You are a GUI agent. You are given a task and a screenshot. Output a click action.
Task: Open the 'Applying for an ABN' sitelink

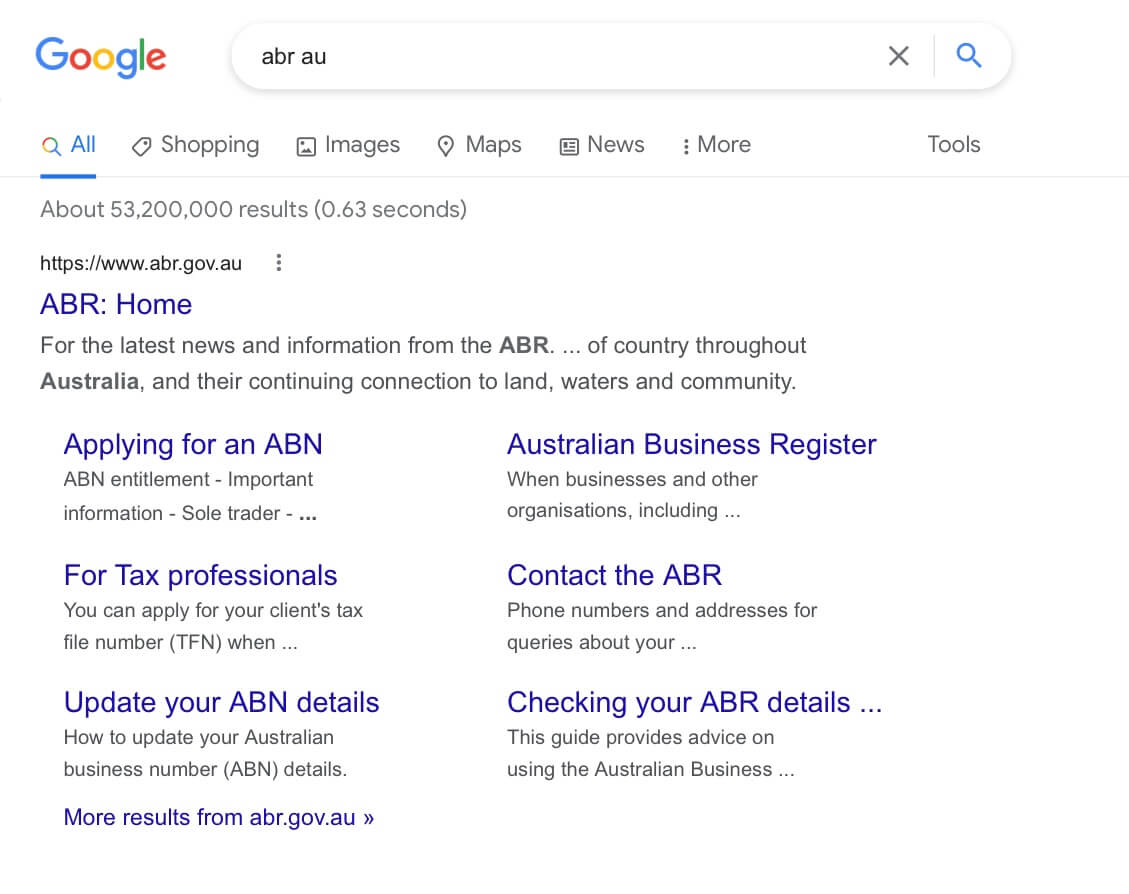tap(193, 445)
